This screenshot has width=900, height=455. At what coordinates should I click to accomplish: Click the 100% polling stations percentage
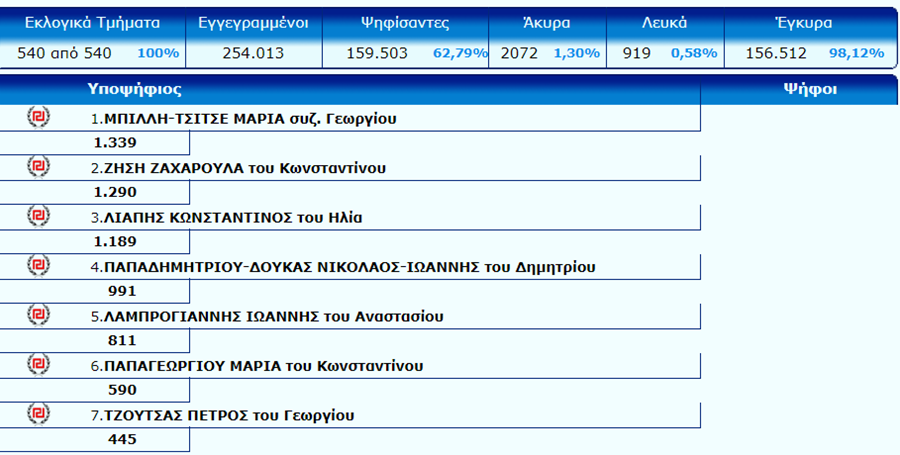pos(158,54)
